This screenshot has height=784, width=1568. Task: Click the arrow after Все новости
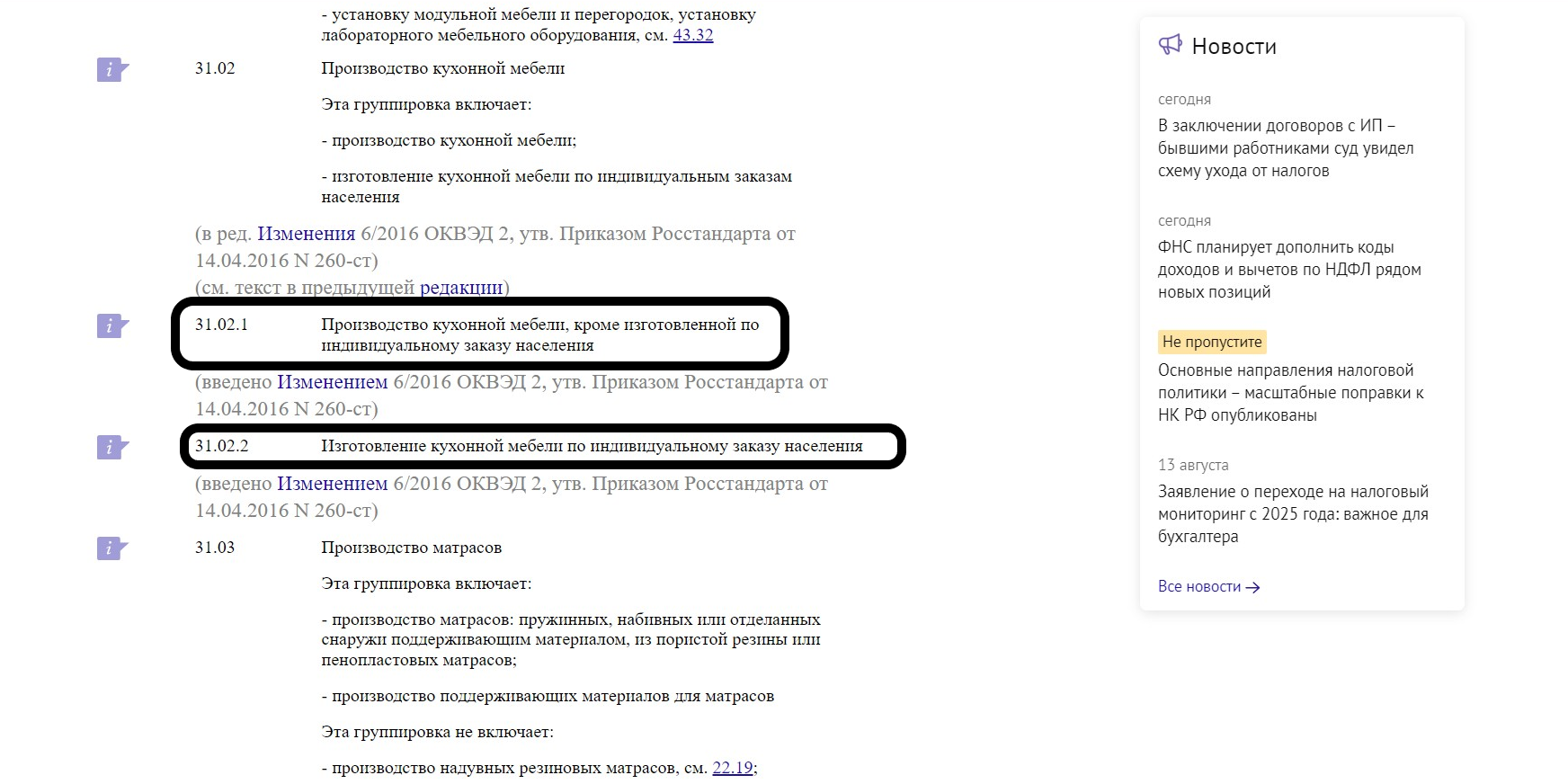point(1253,587)
